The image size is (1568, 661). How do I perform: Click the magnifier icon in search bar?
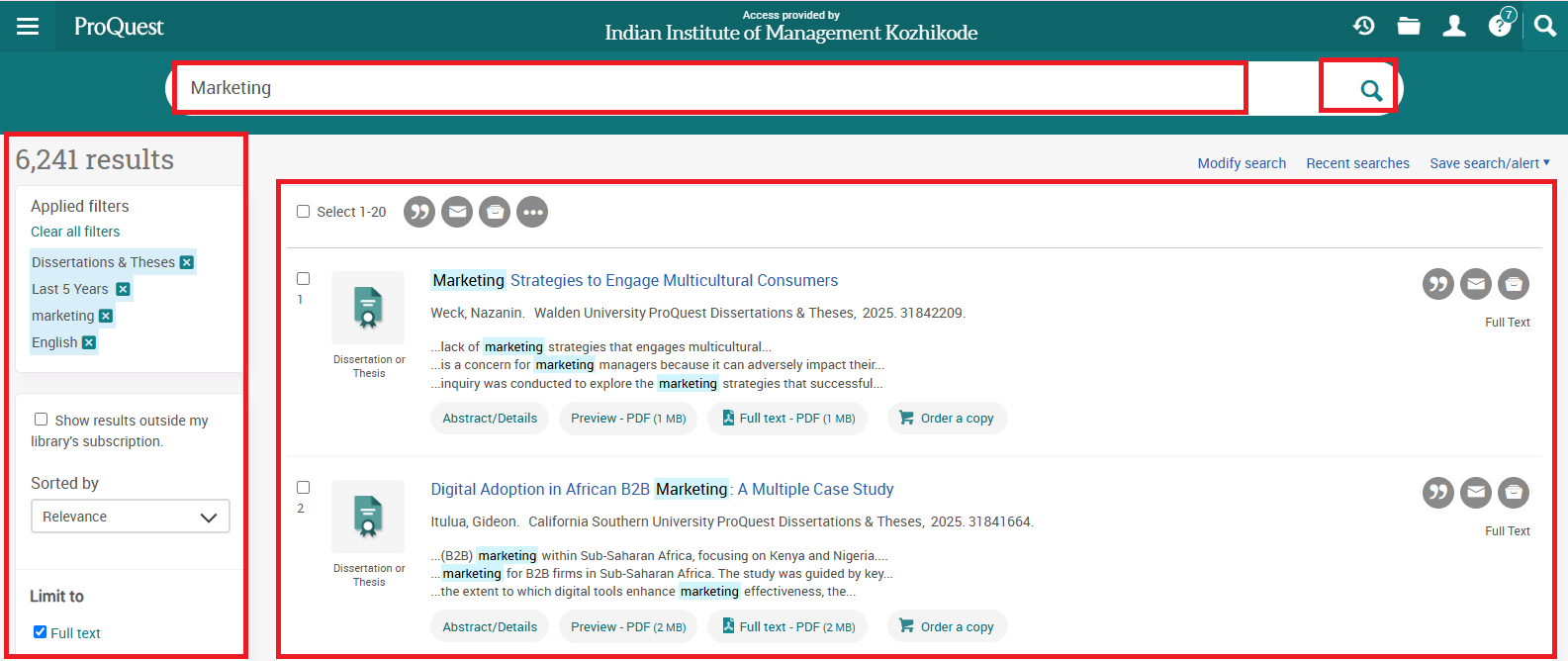1370,90
